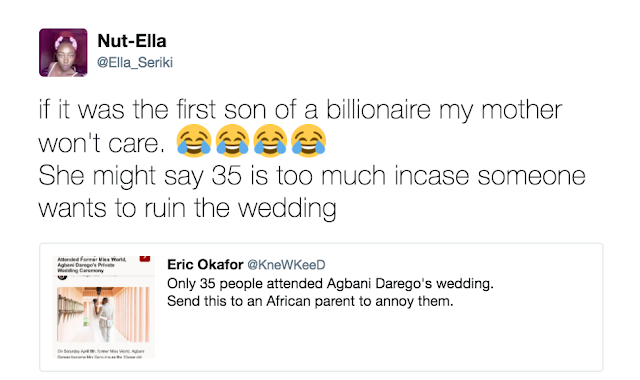Screen dimensions: 640x380
Task: Click the Nut-Ella display name
Action: tap(132, 41)
